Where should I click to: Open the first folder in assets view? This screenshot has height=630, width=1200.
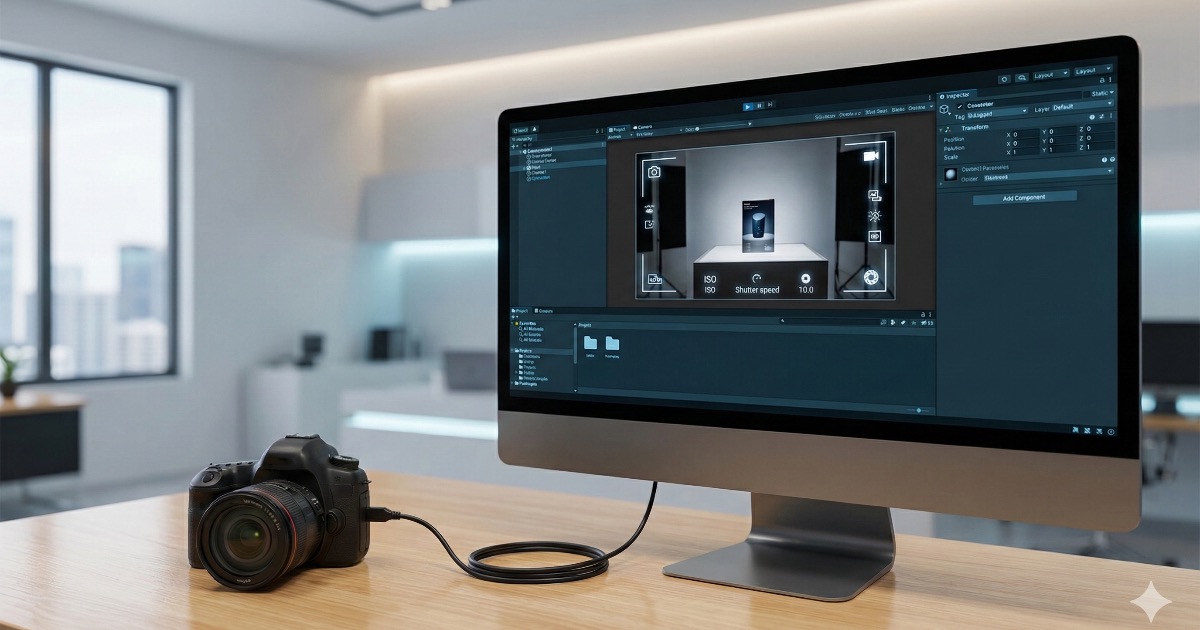(x=590, y=343)
